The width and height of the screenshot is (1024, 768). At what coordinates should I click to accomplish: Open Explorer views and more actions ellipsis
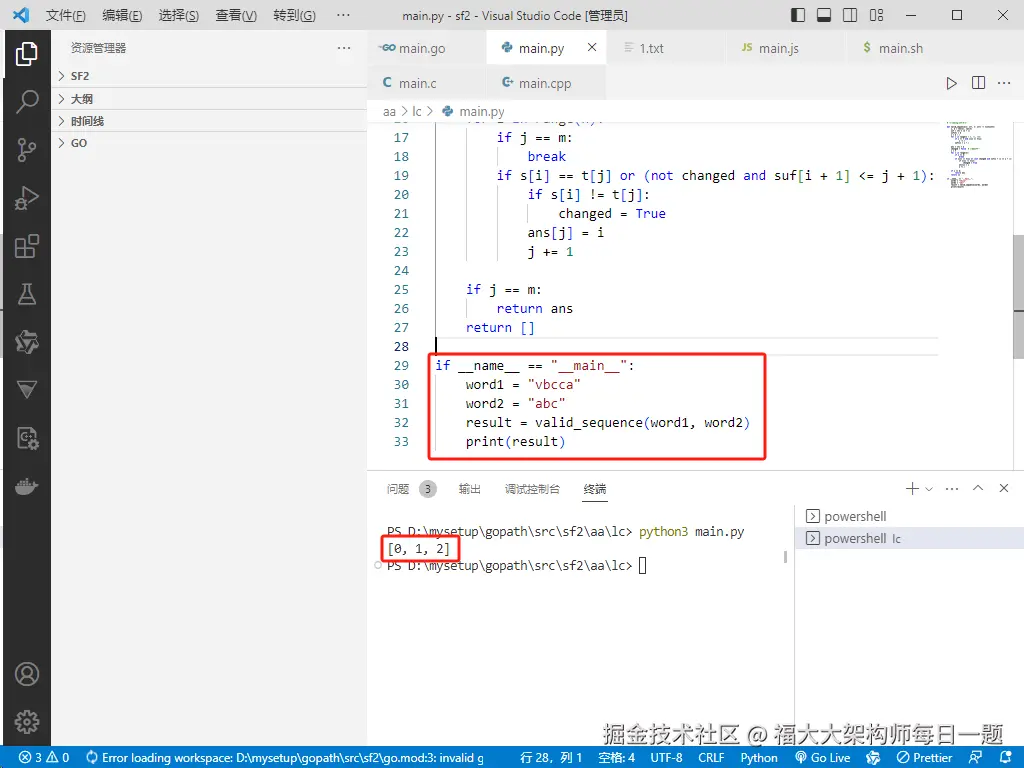tap(344, 48)
